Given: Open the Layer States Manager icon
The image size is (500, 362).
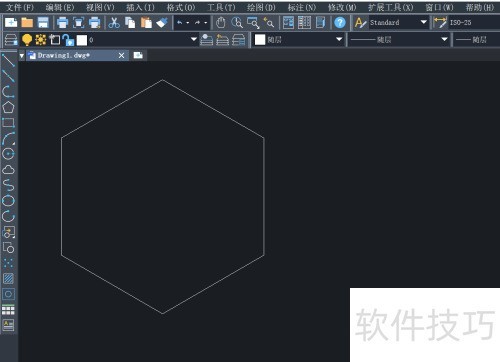Looking at the screenshot, I should point(238,40).
